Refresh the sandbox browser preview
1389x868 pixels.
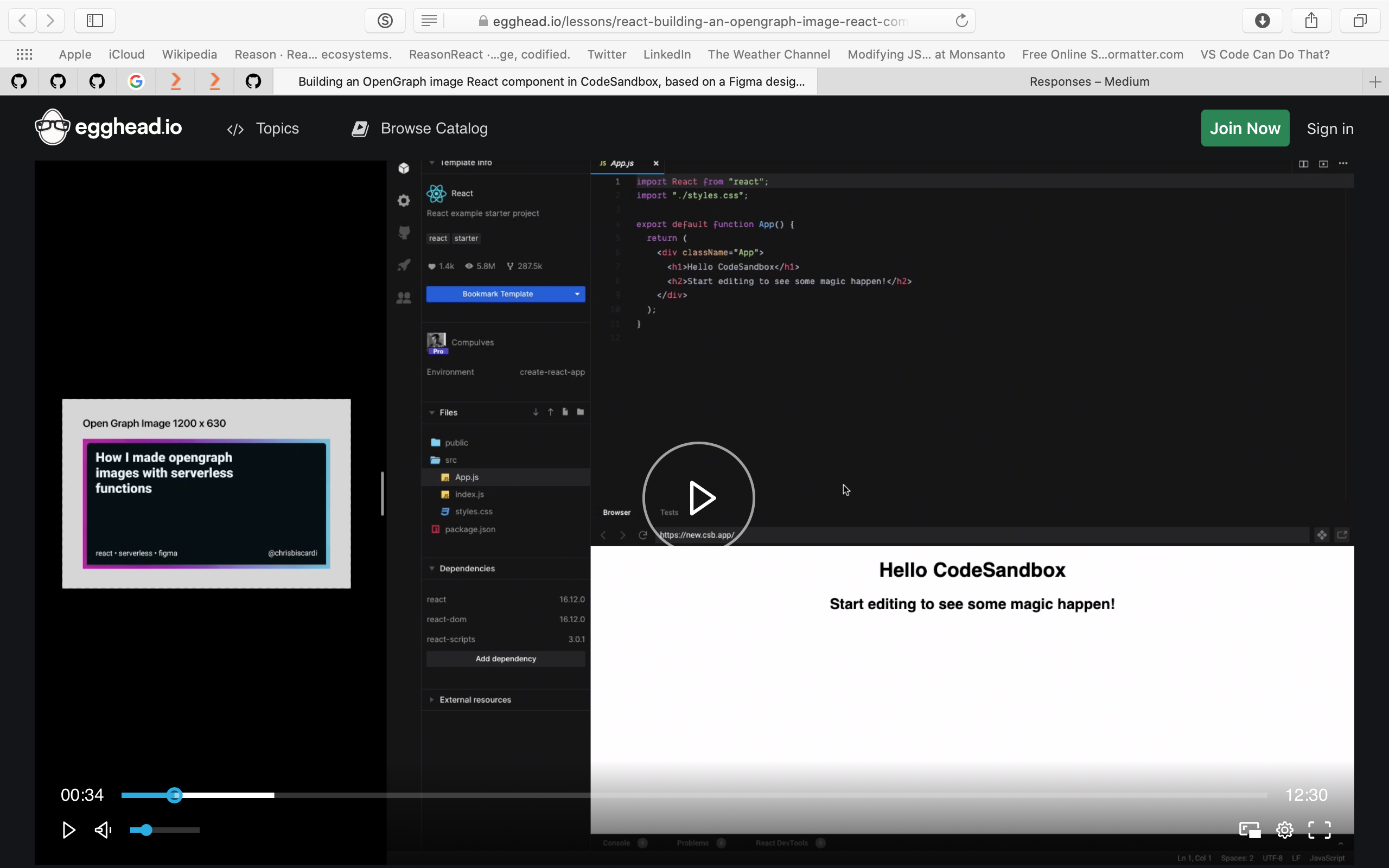pyautogui.click(x=642, y=534)
